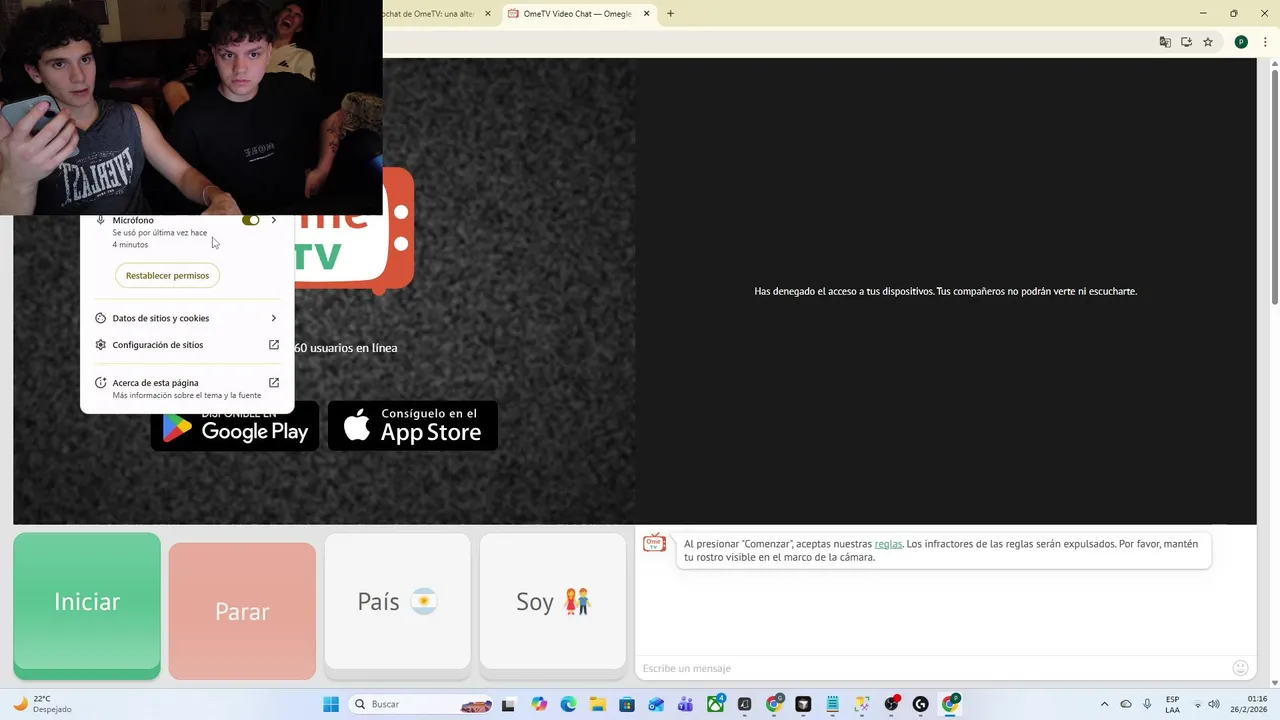The height and width of the screenshot is (720, 1280).
Task: Open a new browser tab
Action: (x=671, y=14)
